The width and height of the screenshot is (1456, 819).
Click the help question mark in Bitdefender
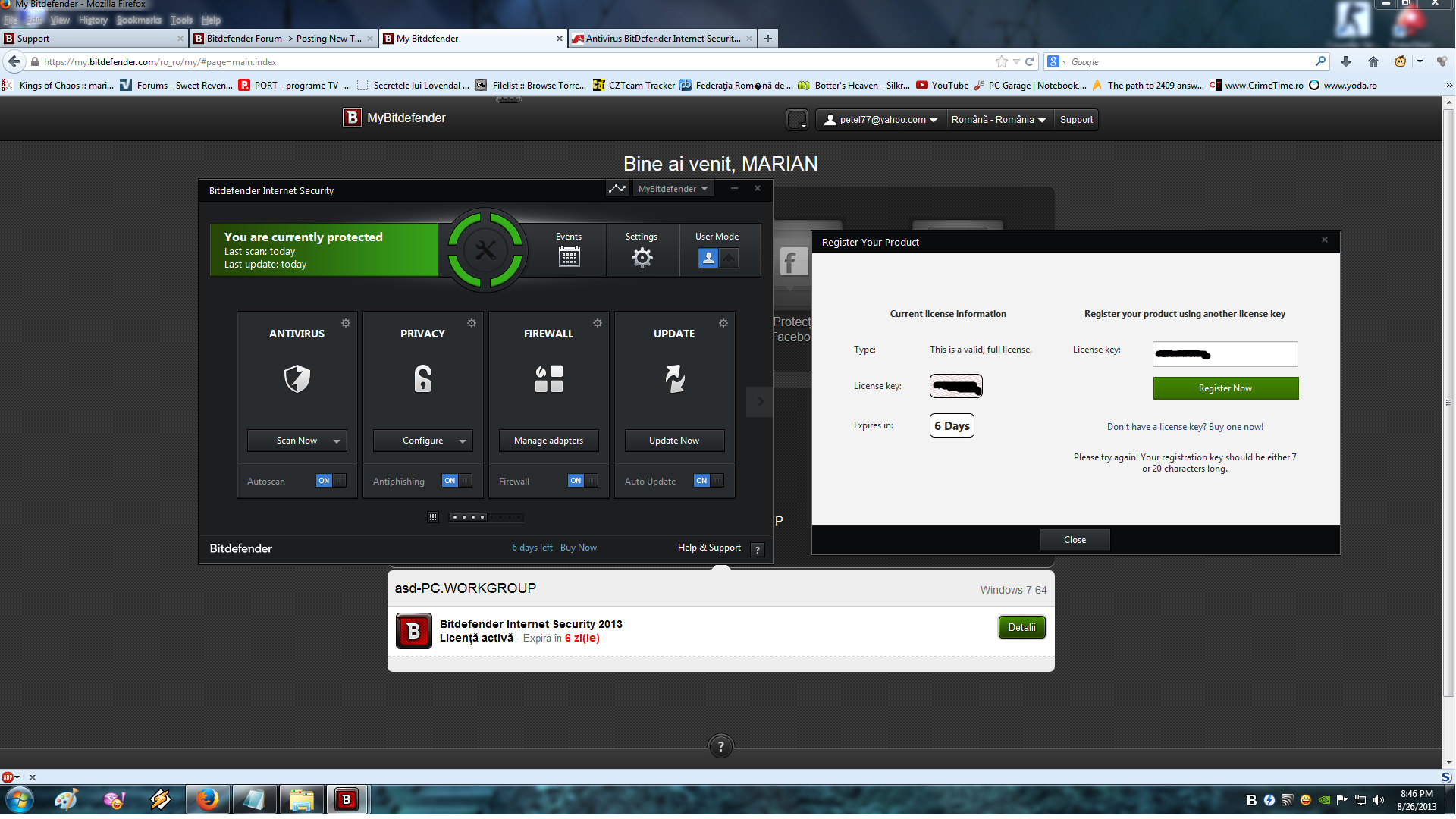click(757, 550)
